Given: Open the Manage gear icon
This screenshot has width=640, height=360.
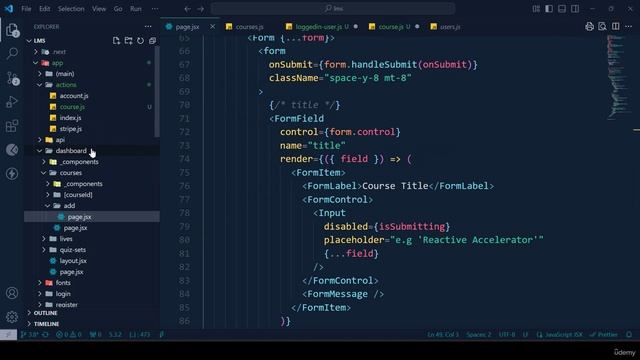Looking at the screenshot, I should coord(12,316).
